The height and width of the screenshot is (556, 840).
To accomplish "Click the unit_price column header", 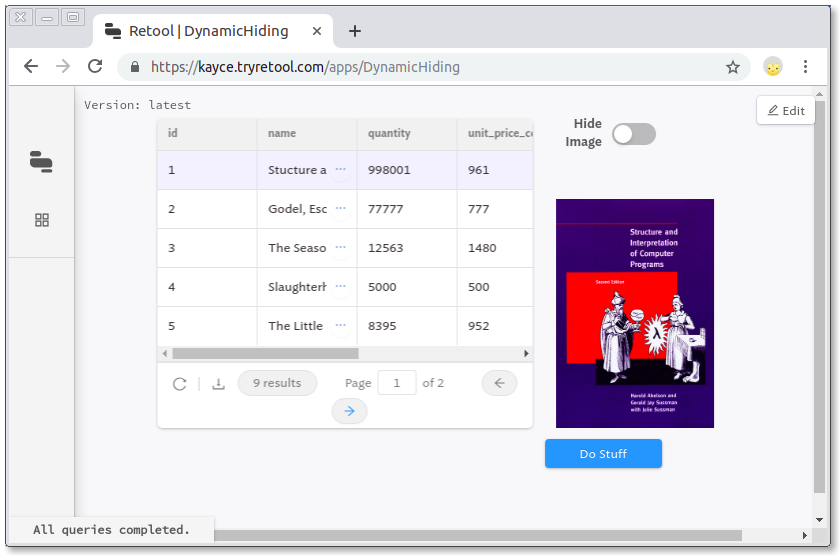I will point(495,133).
